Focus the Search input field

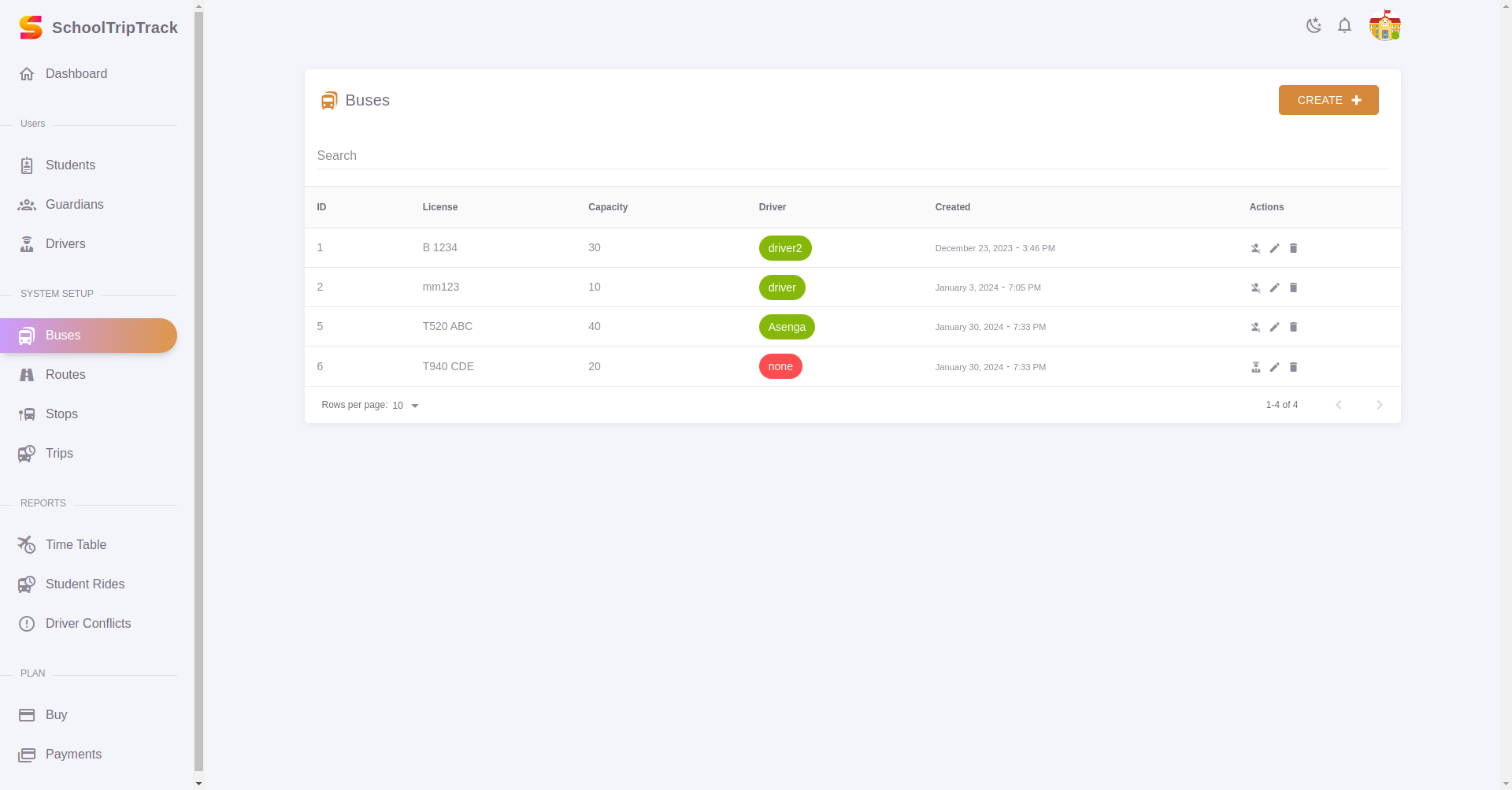pyautogui.click(x=852, y=156)
